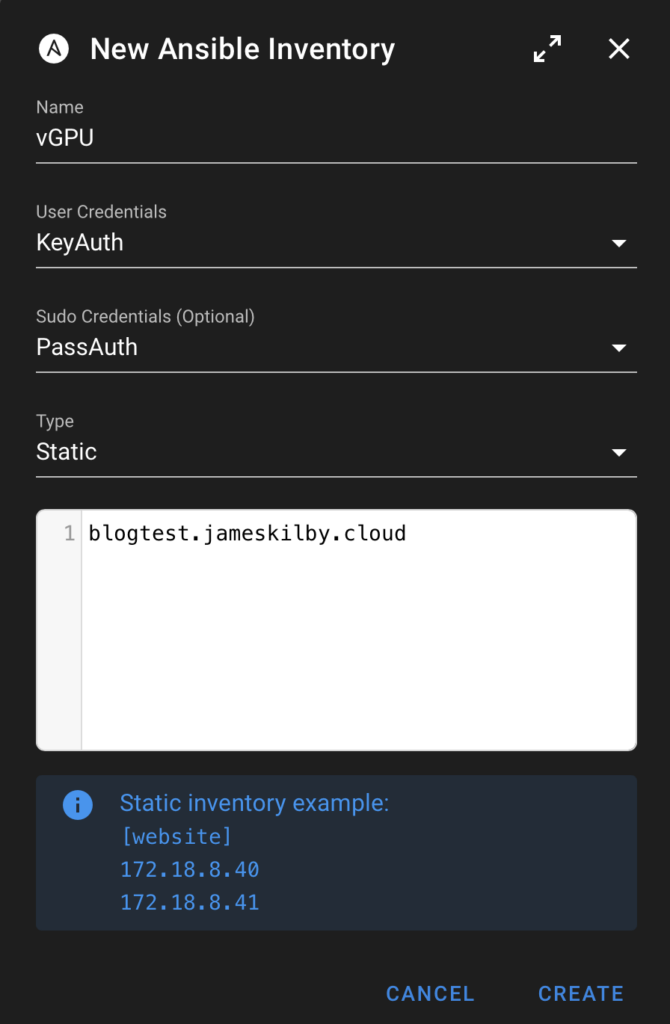Open the KeyAuth credentials selector

pos(300,243)
